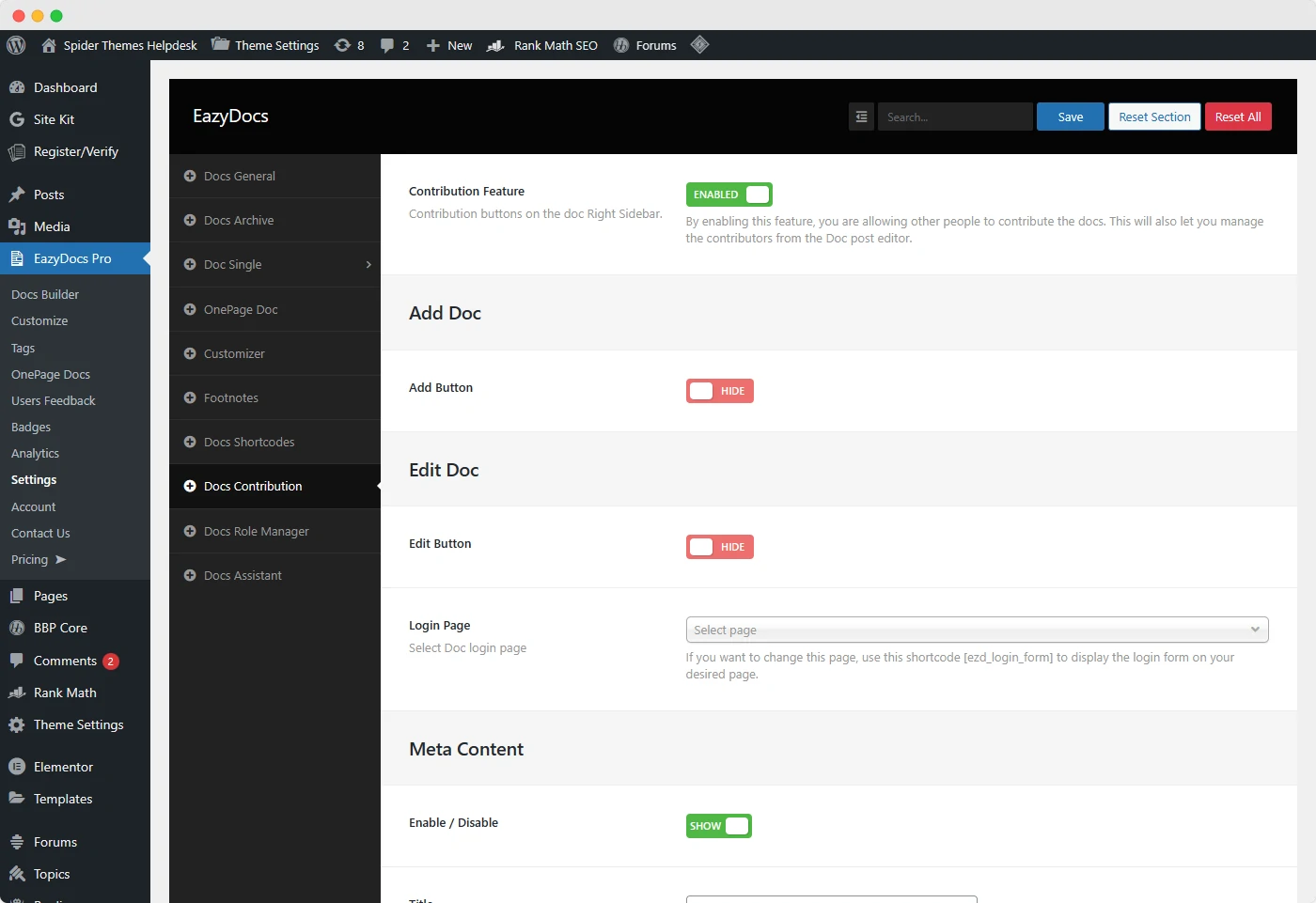The image size is (1316, 903).
Task: Open Media via its sidebar icon
Action: (x=17, y=226)
